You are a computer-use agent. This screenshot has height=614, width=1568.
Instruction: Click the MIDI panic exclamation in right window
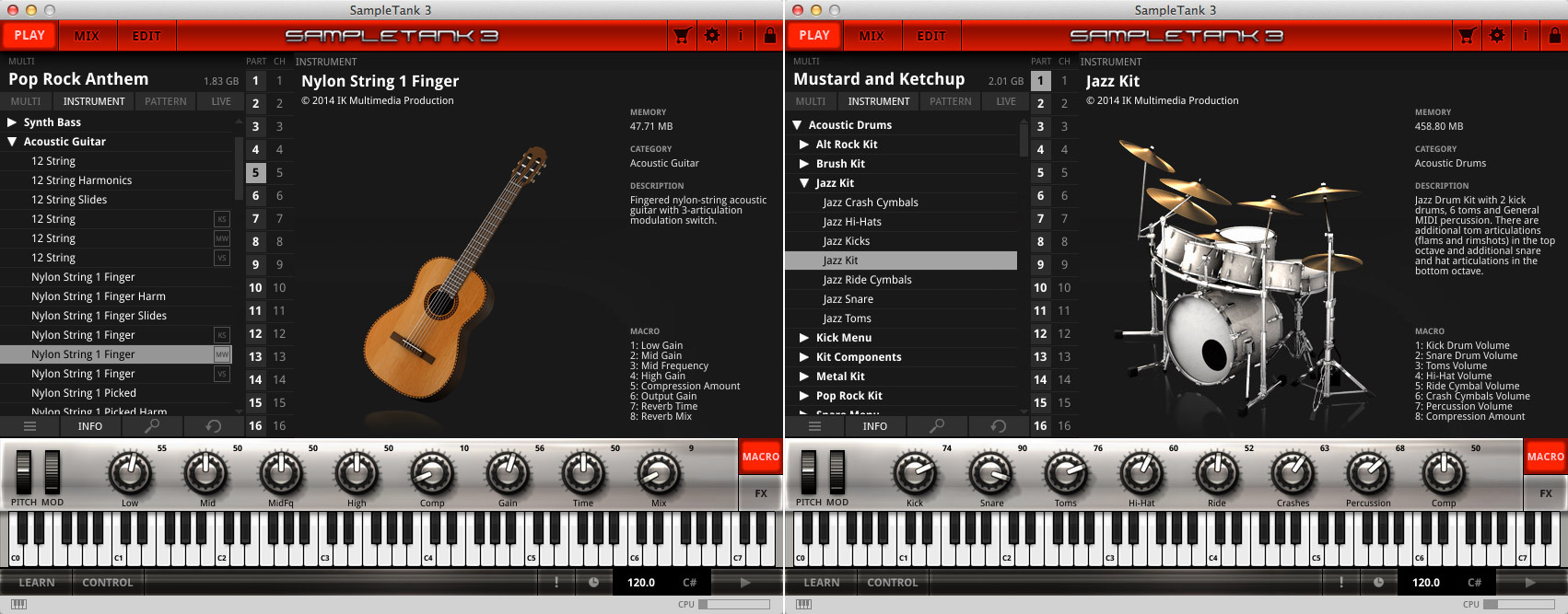[1341, 582]
